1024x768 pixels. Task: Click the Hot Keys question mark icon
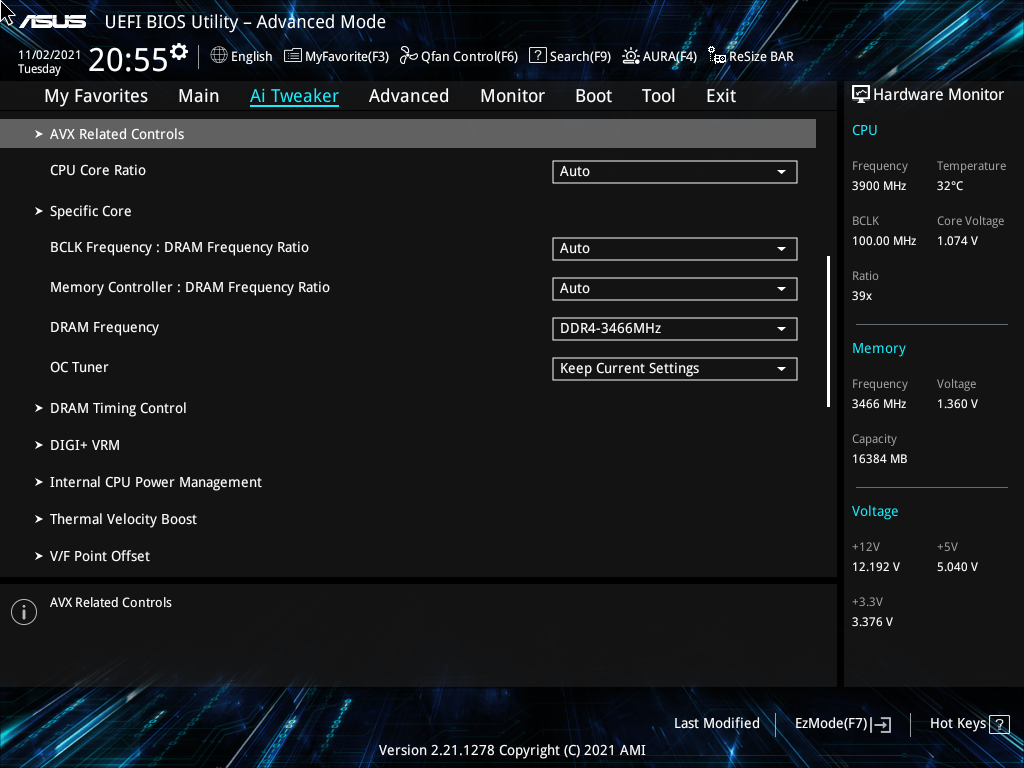pyautogui.click(x=999, y=724)
